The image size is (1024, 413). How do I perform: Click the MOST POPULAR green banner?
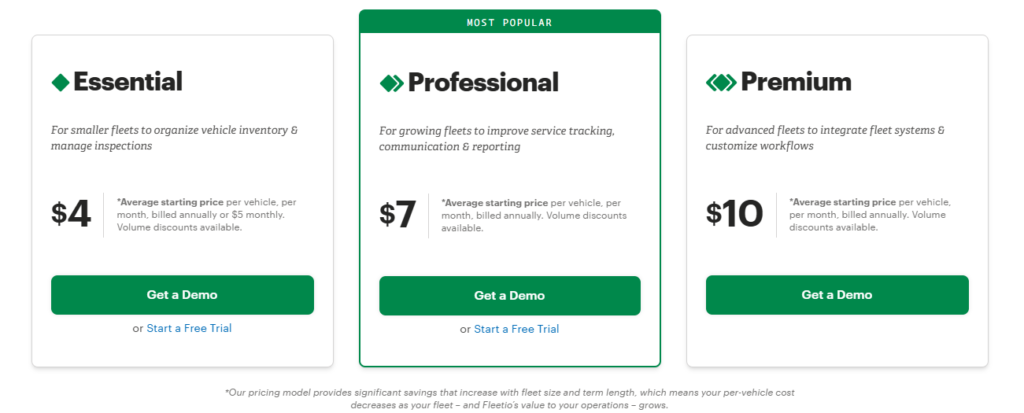click(509, 22)
